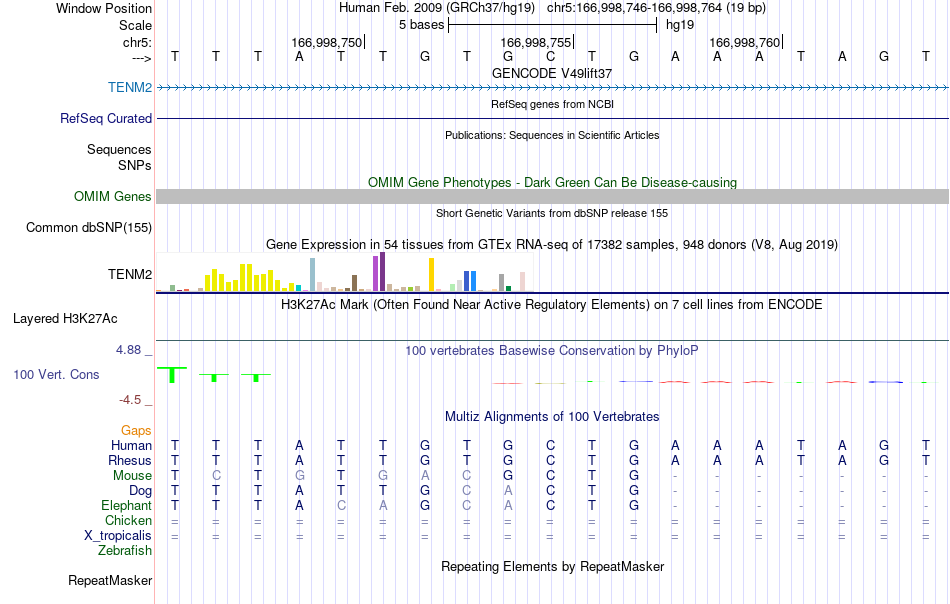Click the gray OMIM Genes bar
Screen dimensions: 950x604
click(553, 196)
